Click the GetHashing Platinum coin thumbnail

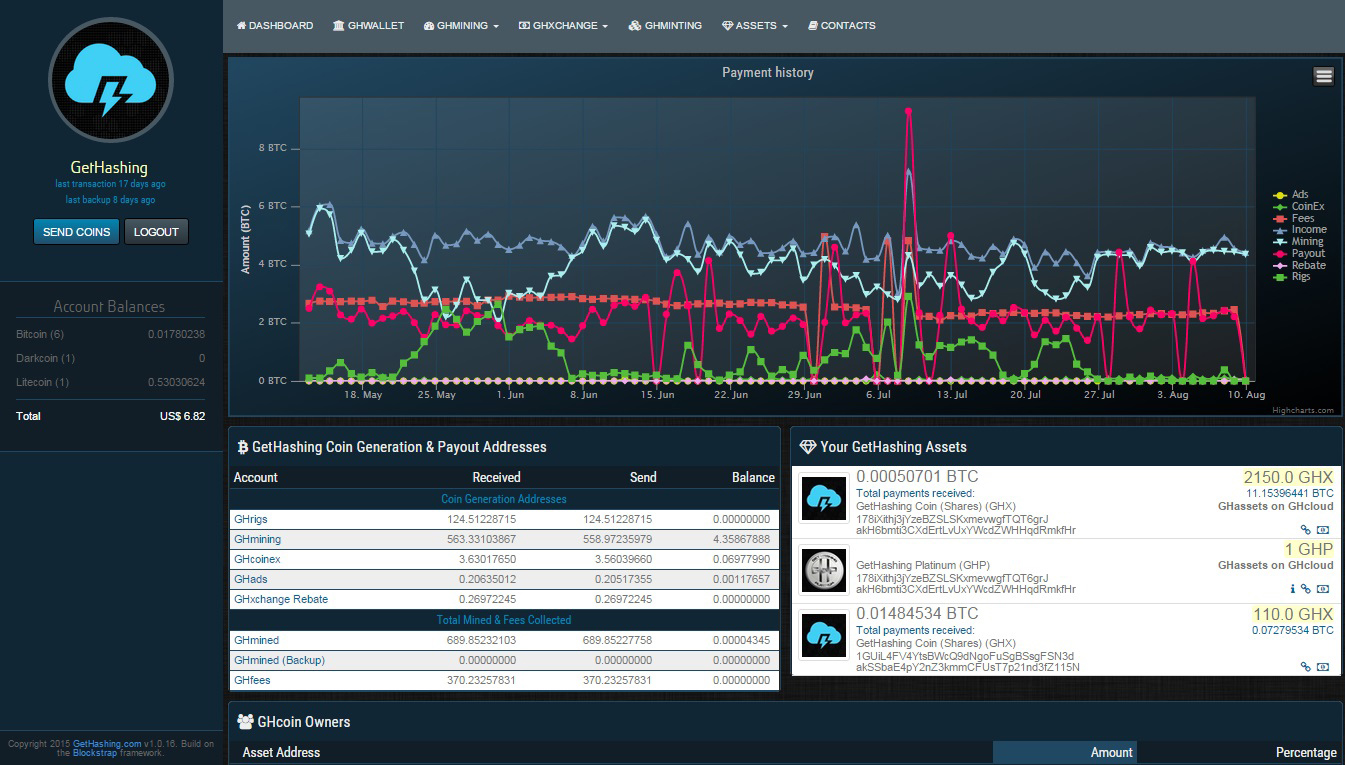pyautogui.click(x=825, y=570)
